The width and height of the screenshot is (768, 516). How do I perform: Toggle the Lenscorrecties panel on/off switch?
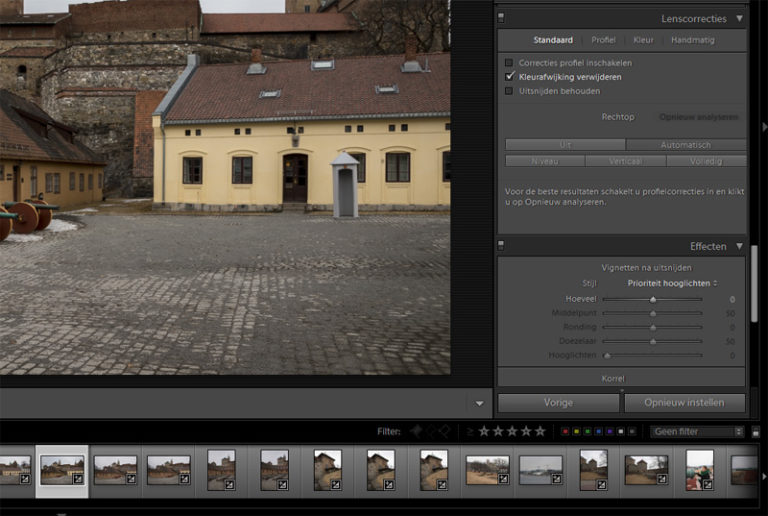pyautogui.click(x=501, y=18)
